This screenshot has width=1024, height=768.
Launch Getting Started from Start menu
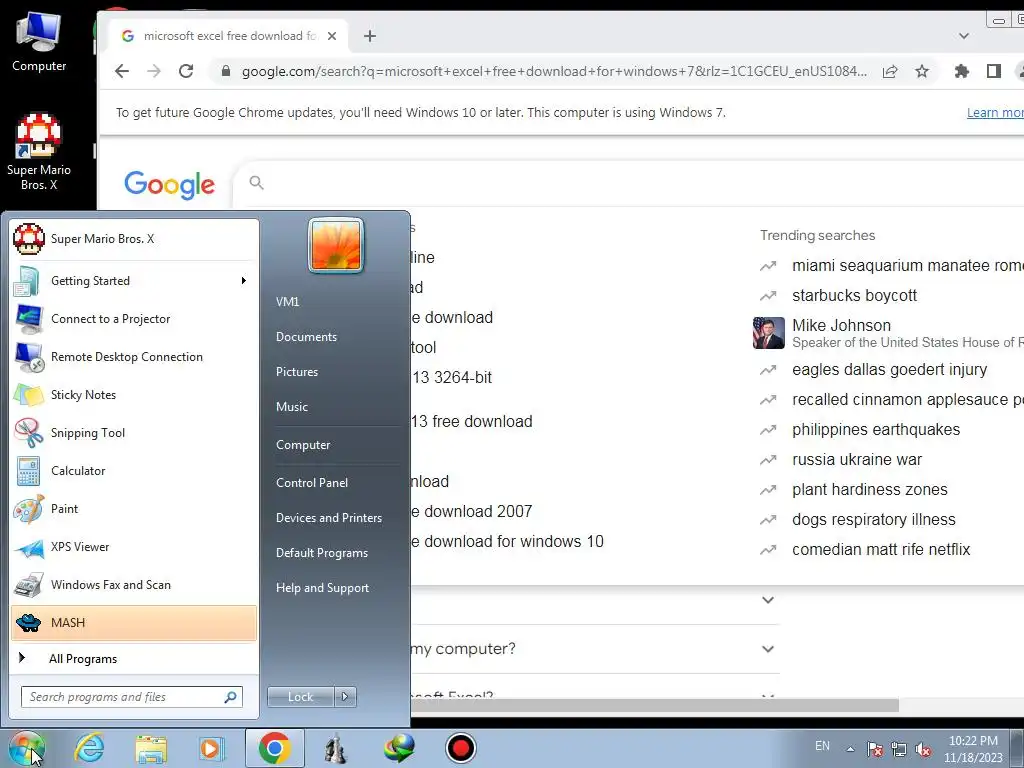[134, 281]
